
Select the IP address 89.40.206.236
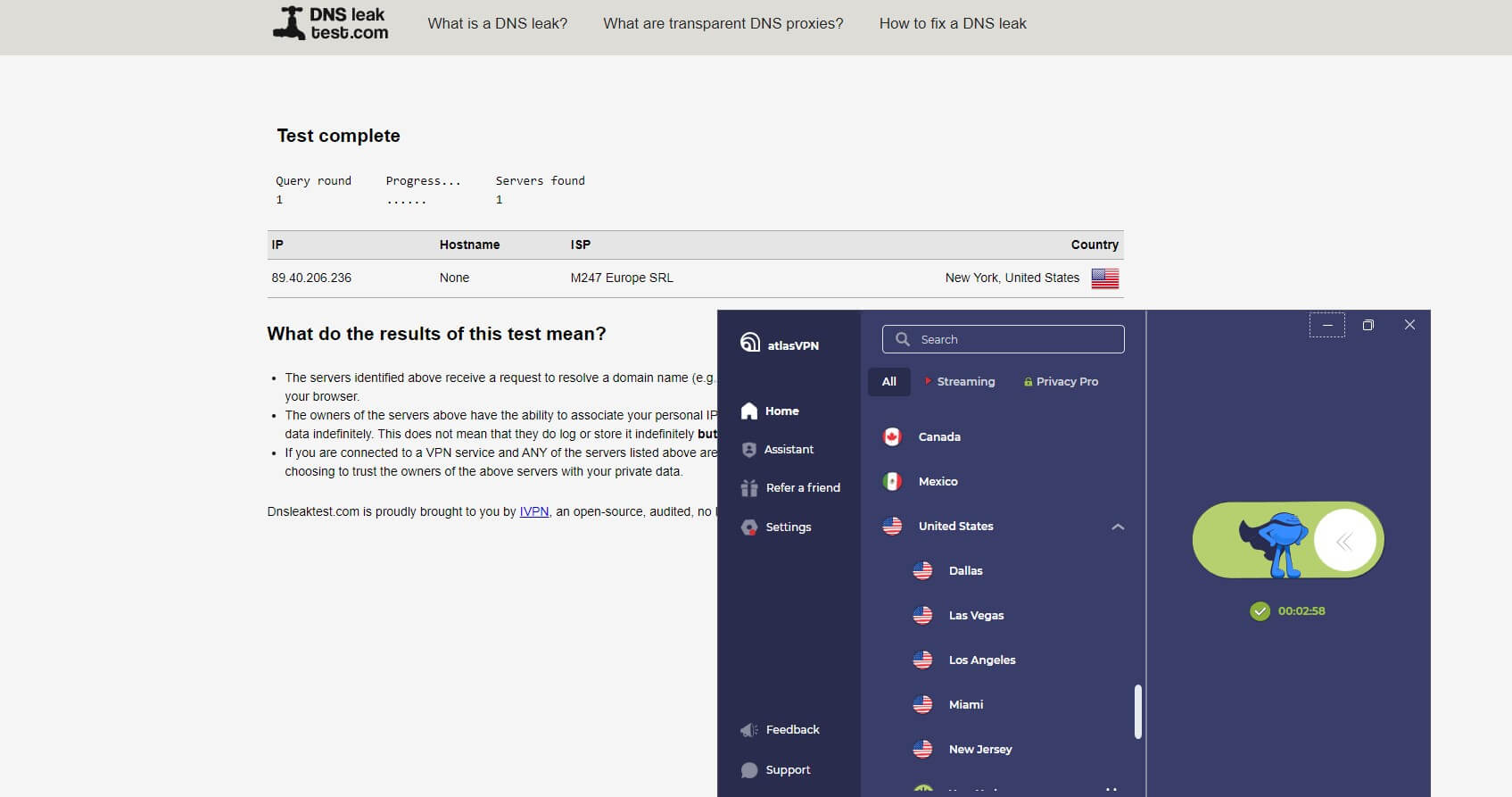[x=311, y=278]
